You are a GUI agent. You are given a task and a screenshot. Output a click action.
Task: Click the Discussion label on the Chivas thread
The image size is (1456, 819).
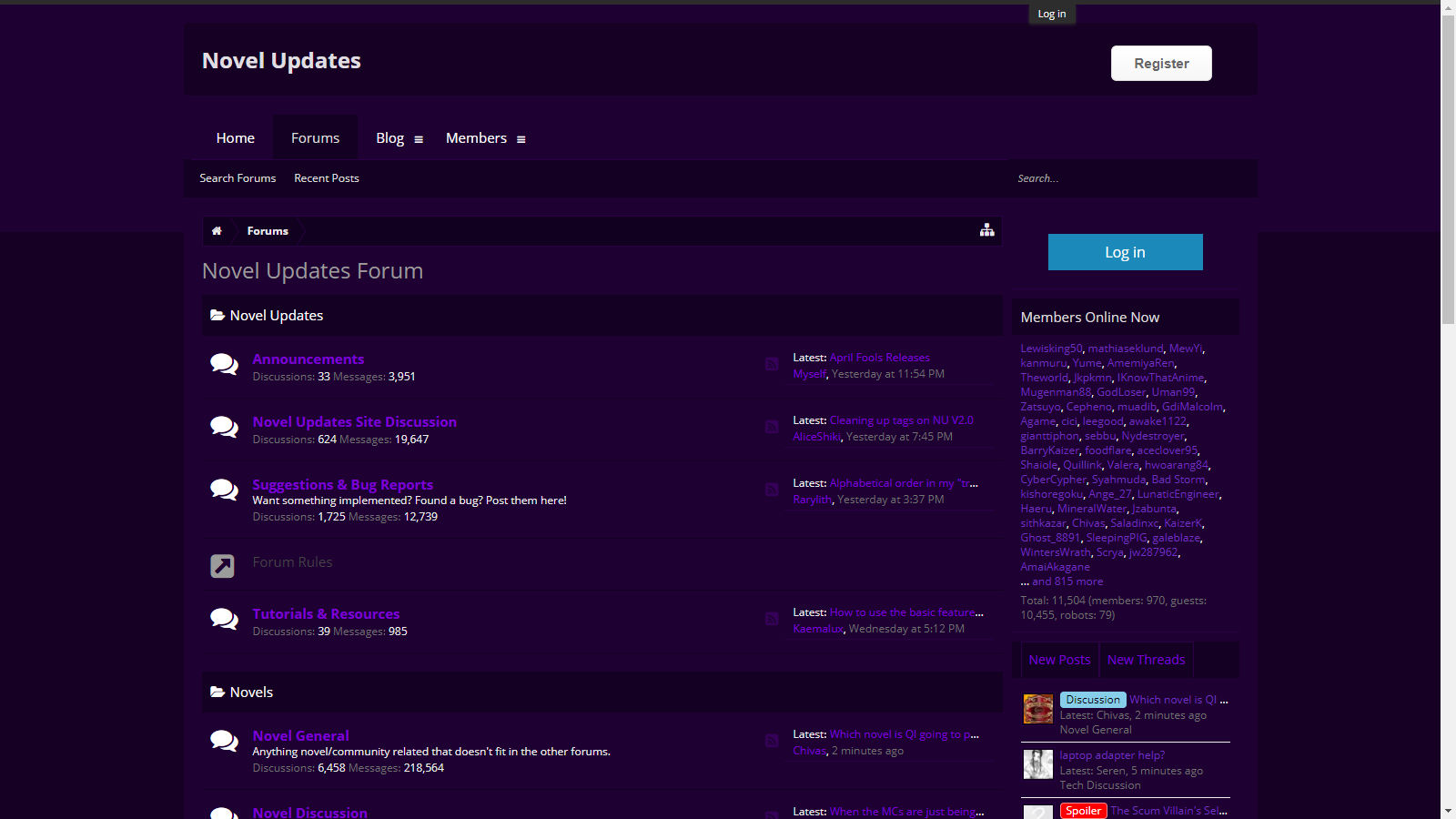(1092, 699)
